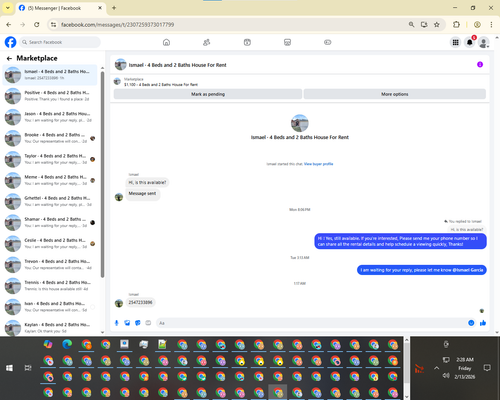This screenshot has height=400, width=500.
Task: Open Positive conversation in chat list
Action: point(50,96)
